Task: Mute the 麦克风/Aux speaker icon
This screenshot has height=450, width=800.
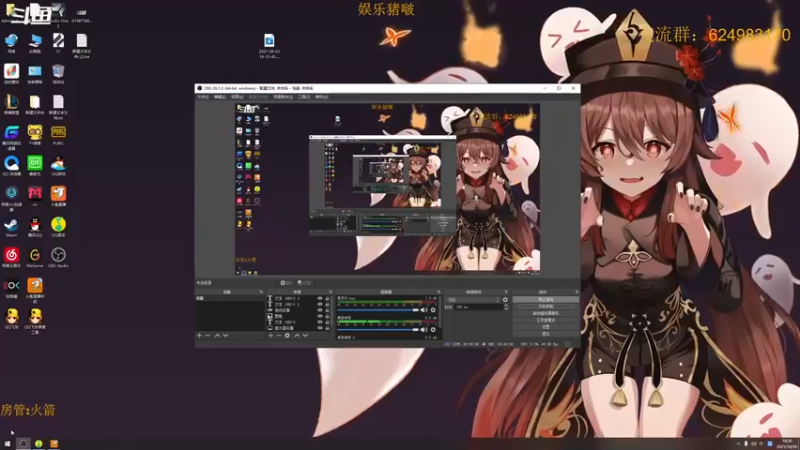Action: [423, 310]
